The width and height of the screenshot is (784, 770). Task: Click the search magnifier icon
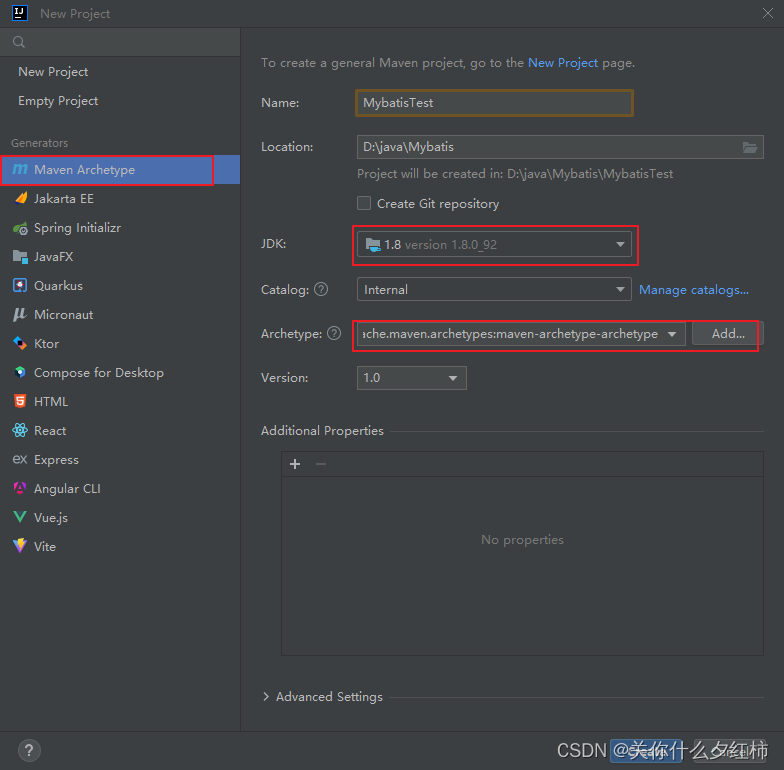coord(18,42)
